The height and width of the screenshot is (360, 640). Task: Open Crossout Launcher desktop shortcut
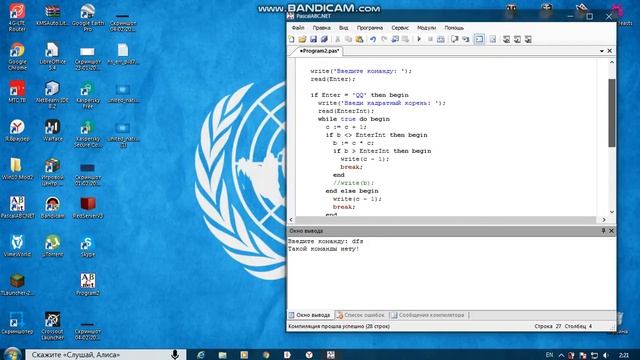click(x=52, y=326)
